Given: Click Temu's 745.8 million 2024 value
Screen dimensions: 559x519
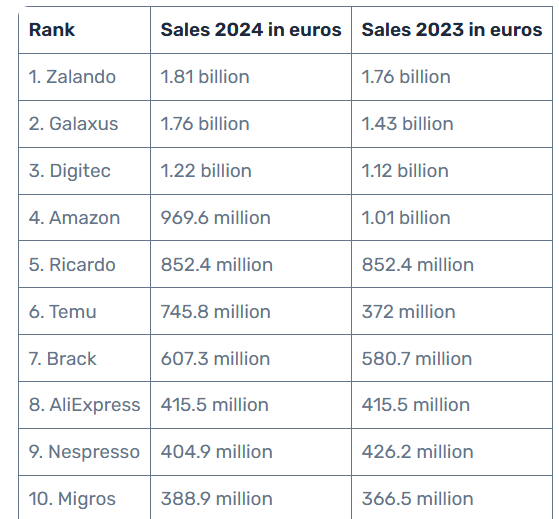Looking at the screenshot, I should [x=215, y=312].
